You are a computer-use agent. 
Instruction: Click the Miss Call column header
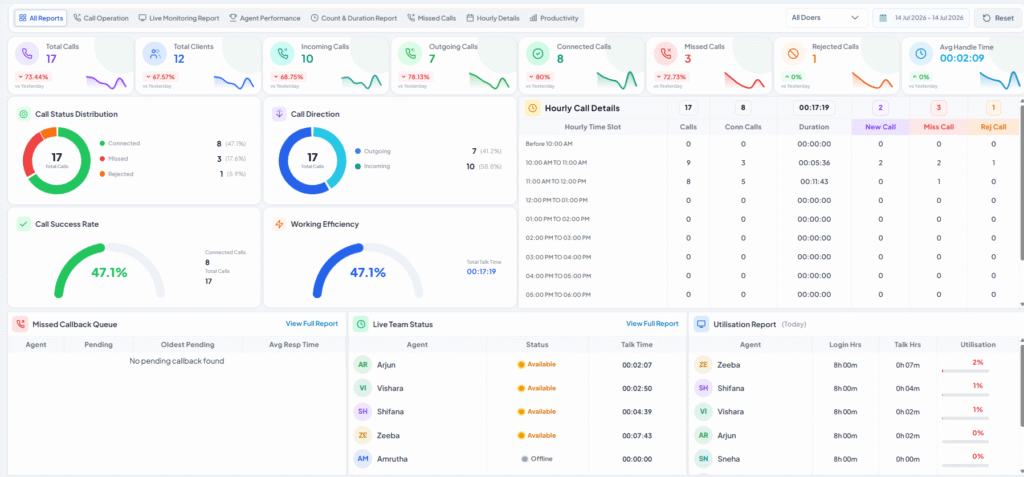click(938, 127)
